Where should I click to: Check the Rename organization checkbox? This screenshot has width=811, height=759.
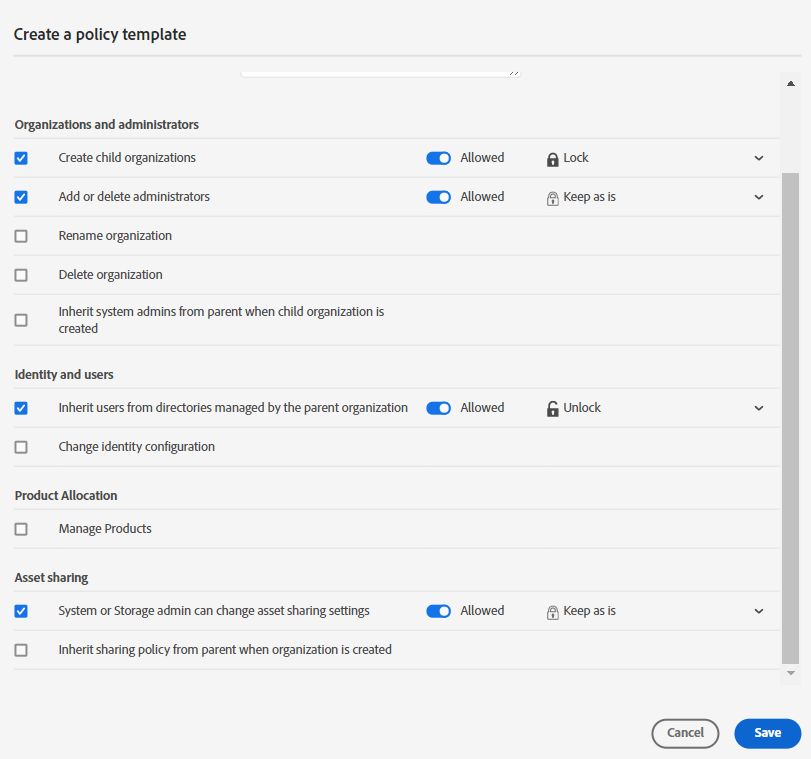[20, 235]
